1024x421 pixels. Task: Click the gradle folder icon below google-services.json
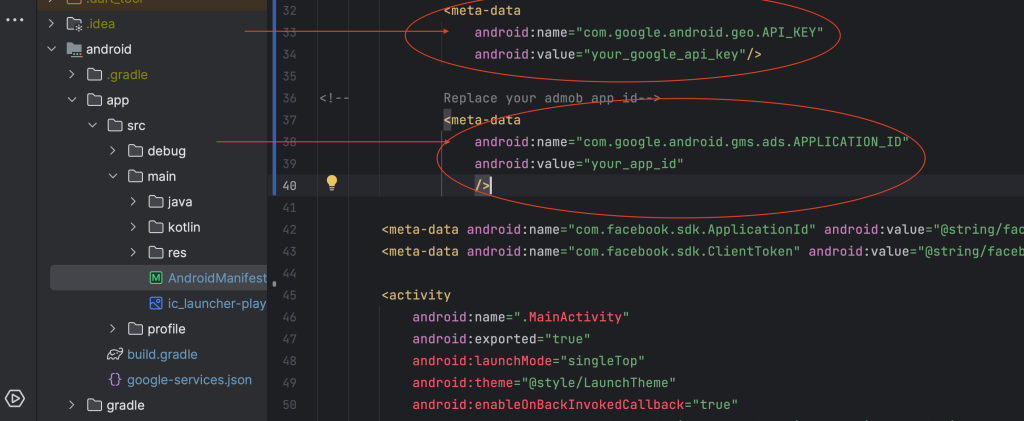coord(95,405)
